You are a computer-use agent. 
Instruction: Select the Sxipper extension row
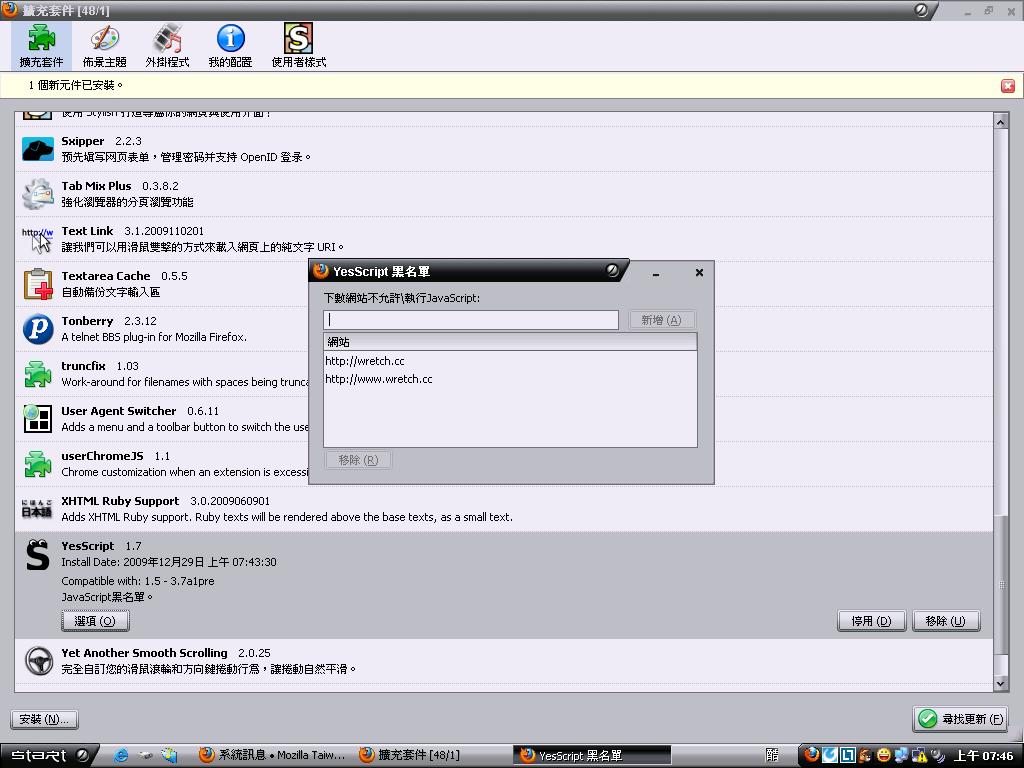(504, 149)
